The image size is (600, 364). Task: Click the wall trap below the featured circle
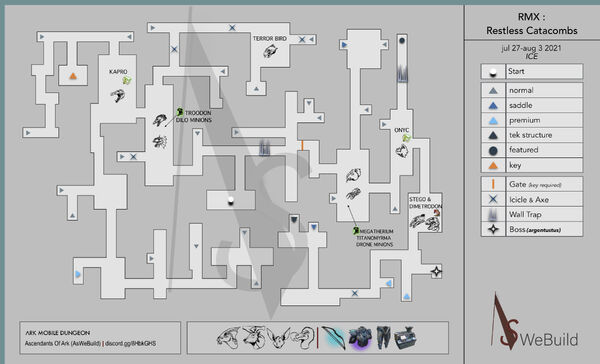pos(402,73)
